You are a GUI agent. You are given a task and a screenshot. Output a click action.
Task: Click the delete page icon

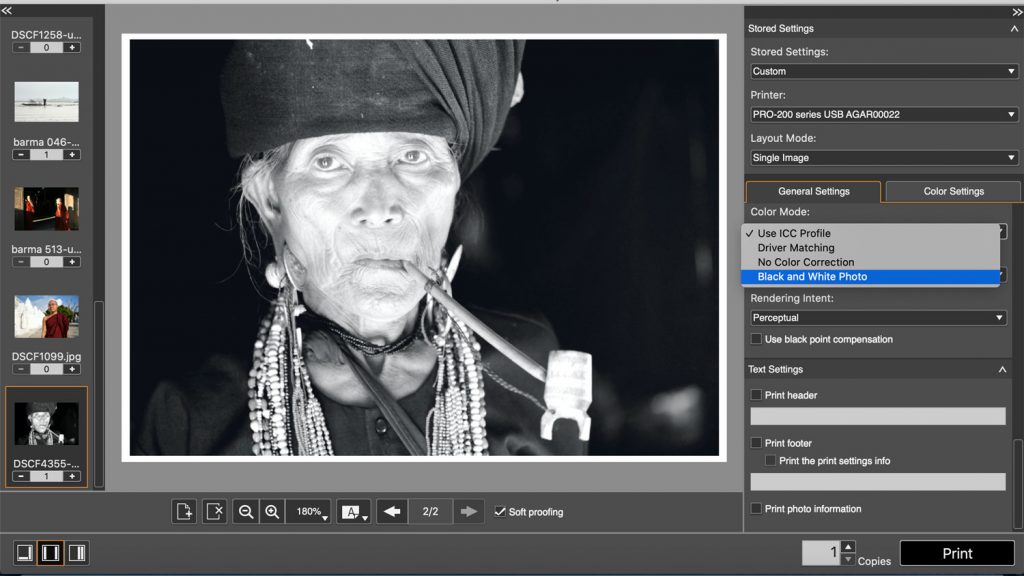(x=215, y=511)
